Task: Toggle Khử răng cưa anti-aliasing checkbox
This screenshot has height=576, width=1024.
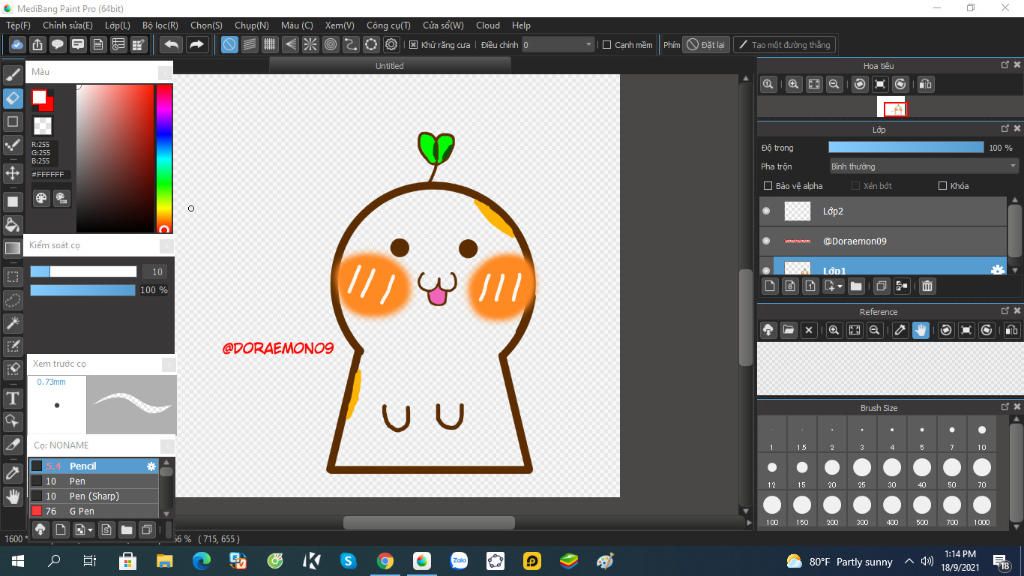Action: (x=413, y=44)
